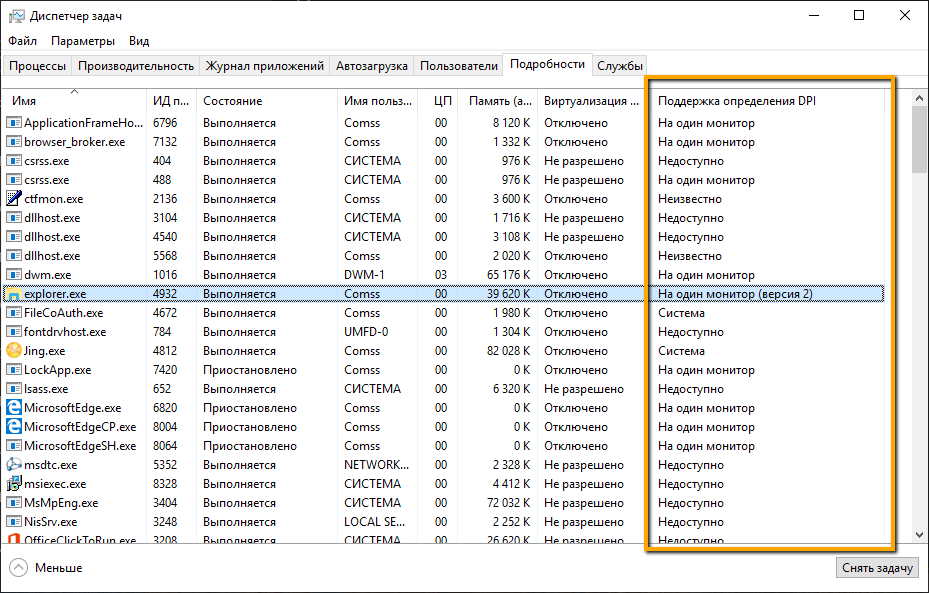Viewport: 929px width, 593px height.
Task: Click the msiexec.exe installer icon
Action: pos(14,483)
